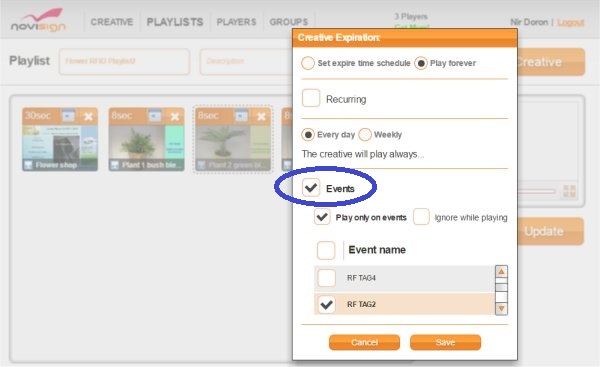Click the playlist name input field
This screenshot has height=367, width=600.
124,61
